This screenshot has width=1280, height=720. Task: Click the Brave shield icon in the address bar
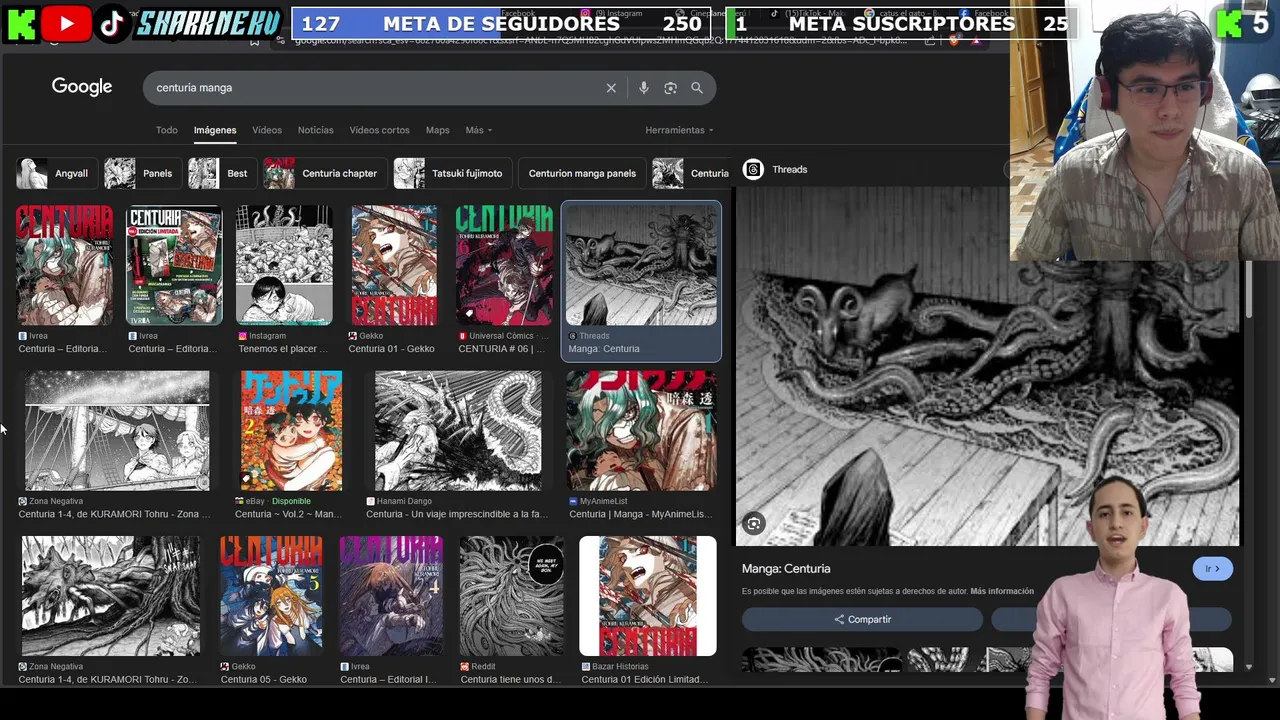pyautogui.click(x=953, y=40)
